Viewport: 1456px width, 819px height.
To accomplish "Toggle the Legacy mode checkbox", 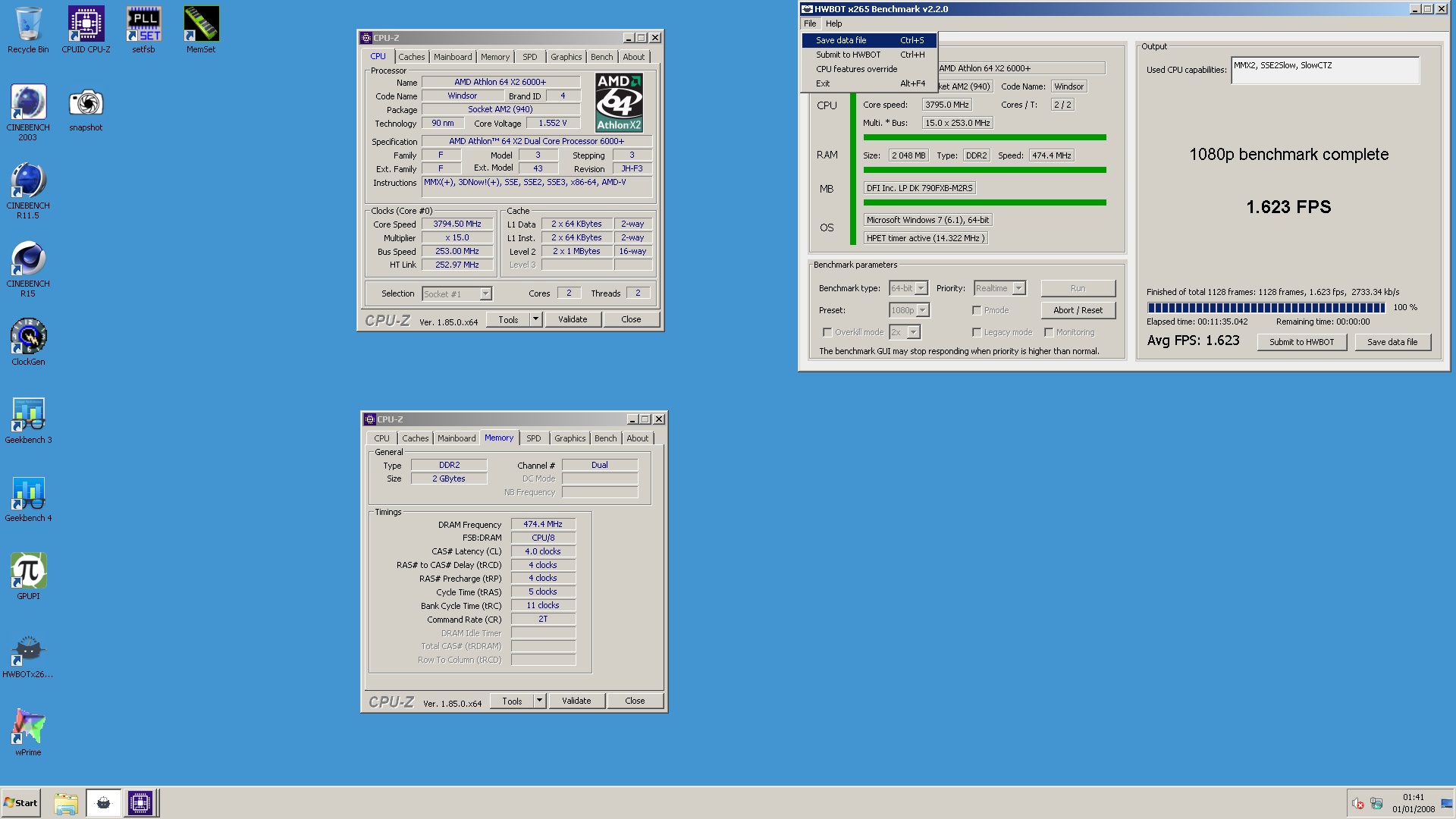I will (977, 332).
